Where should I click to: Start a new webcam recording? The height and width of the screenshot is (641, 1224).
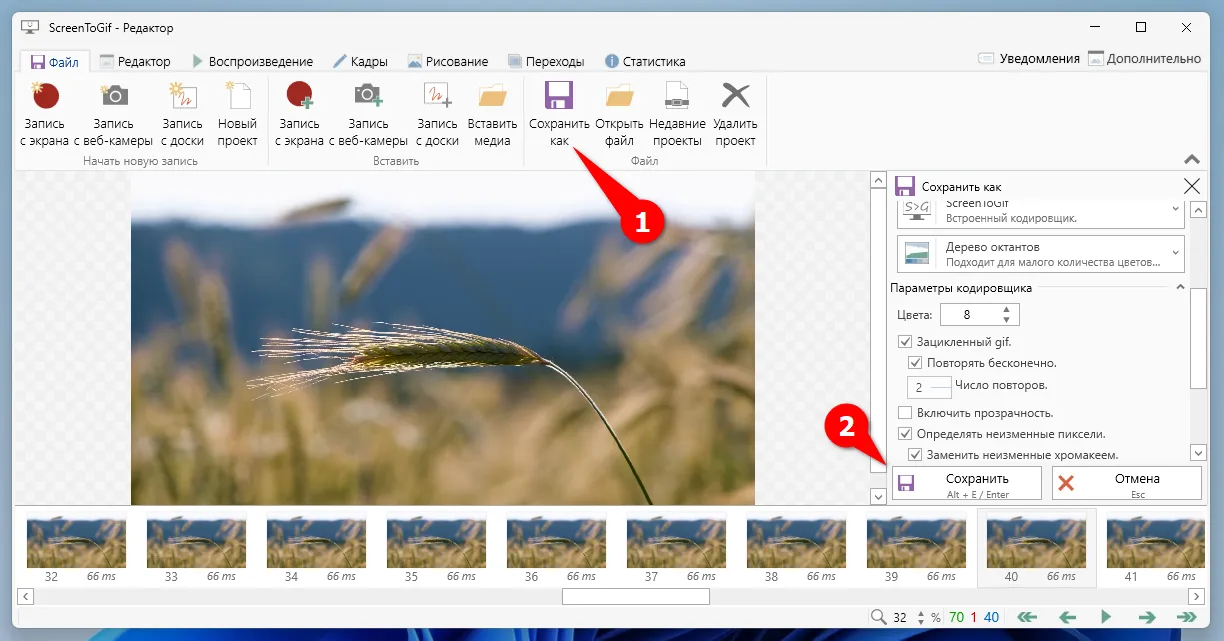point(113,96)
